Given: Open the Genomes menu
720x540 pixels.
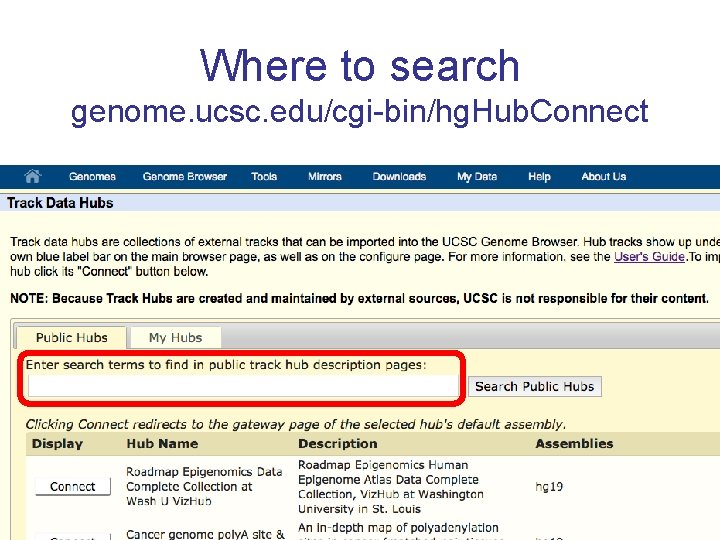Looking at the screenshot, I should [x=92, y=177].
